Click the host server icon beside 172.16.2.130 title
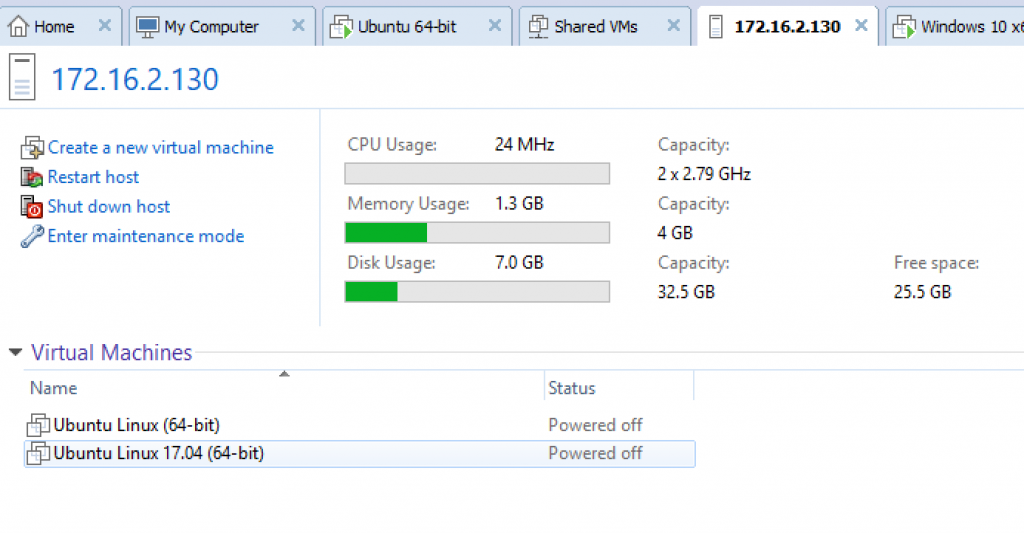 click(x=22, y=77)
